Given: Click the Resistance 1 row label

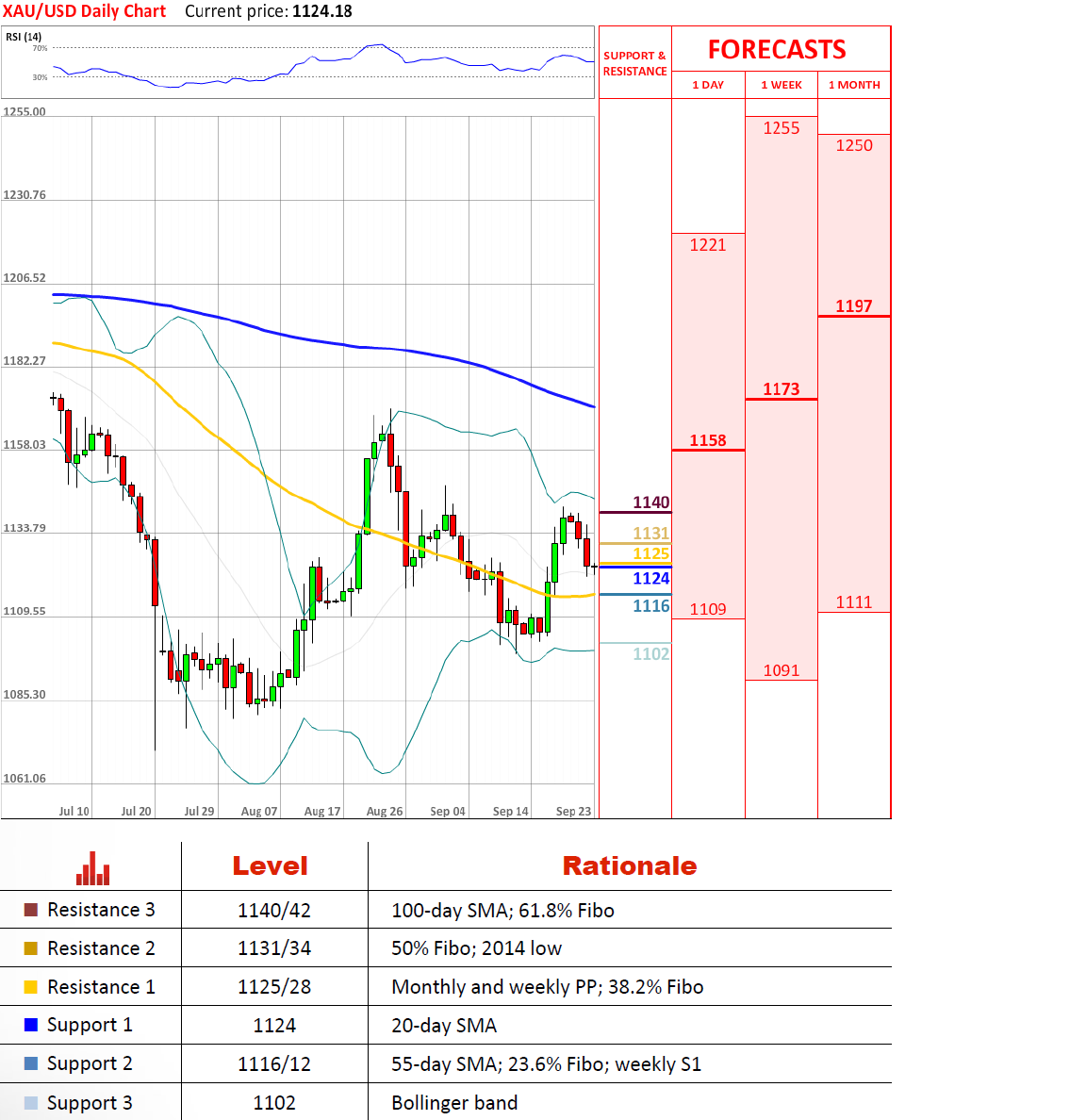Looking at the screenshot, I should click(101, 987).
